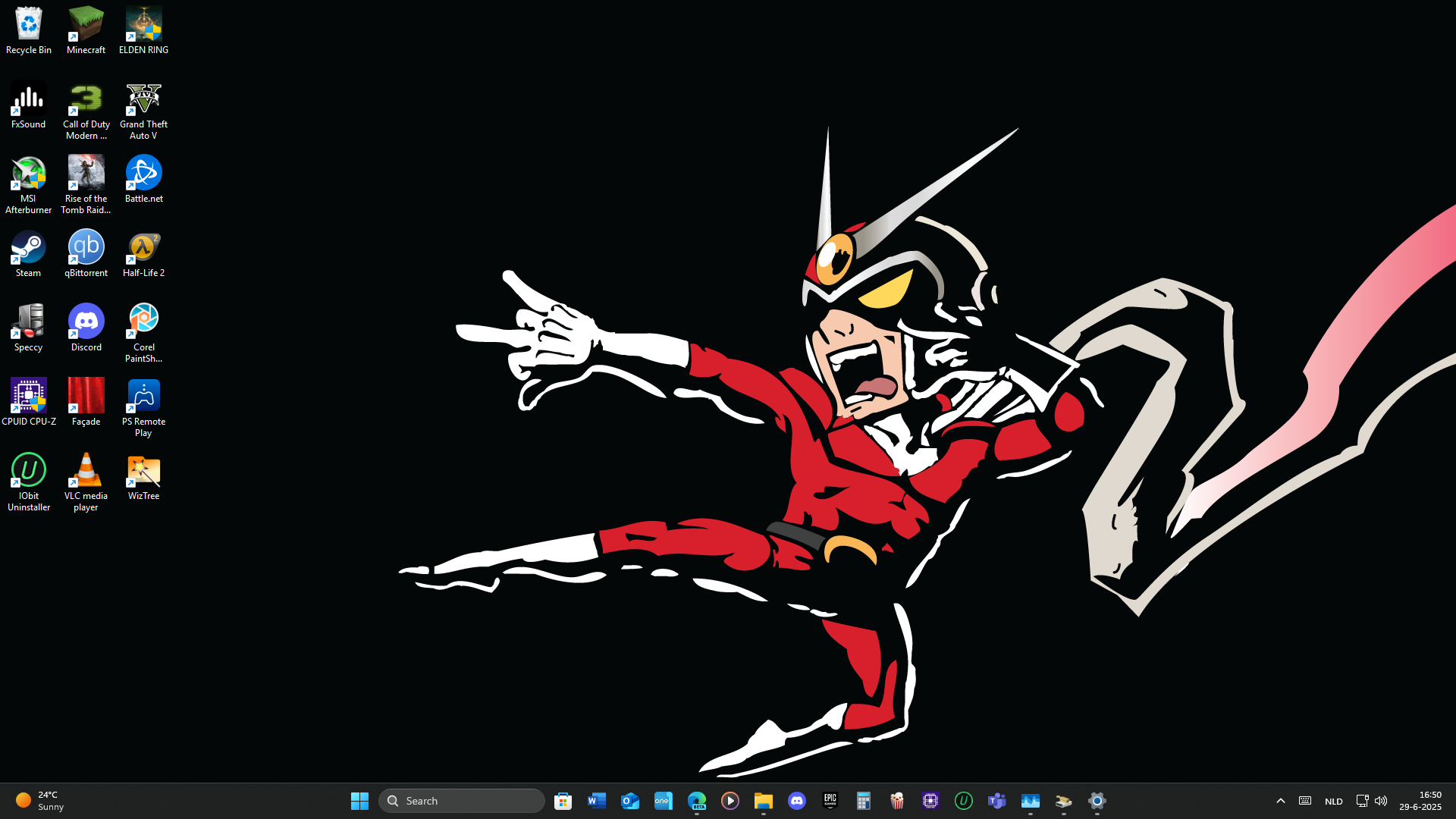The height and width of the screenshot is (819, 1456).
Task: Select the VLC media player desktop shortcut
Action: 86,483
